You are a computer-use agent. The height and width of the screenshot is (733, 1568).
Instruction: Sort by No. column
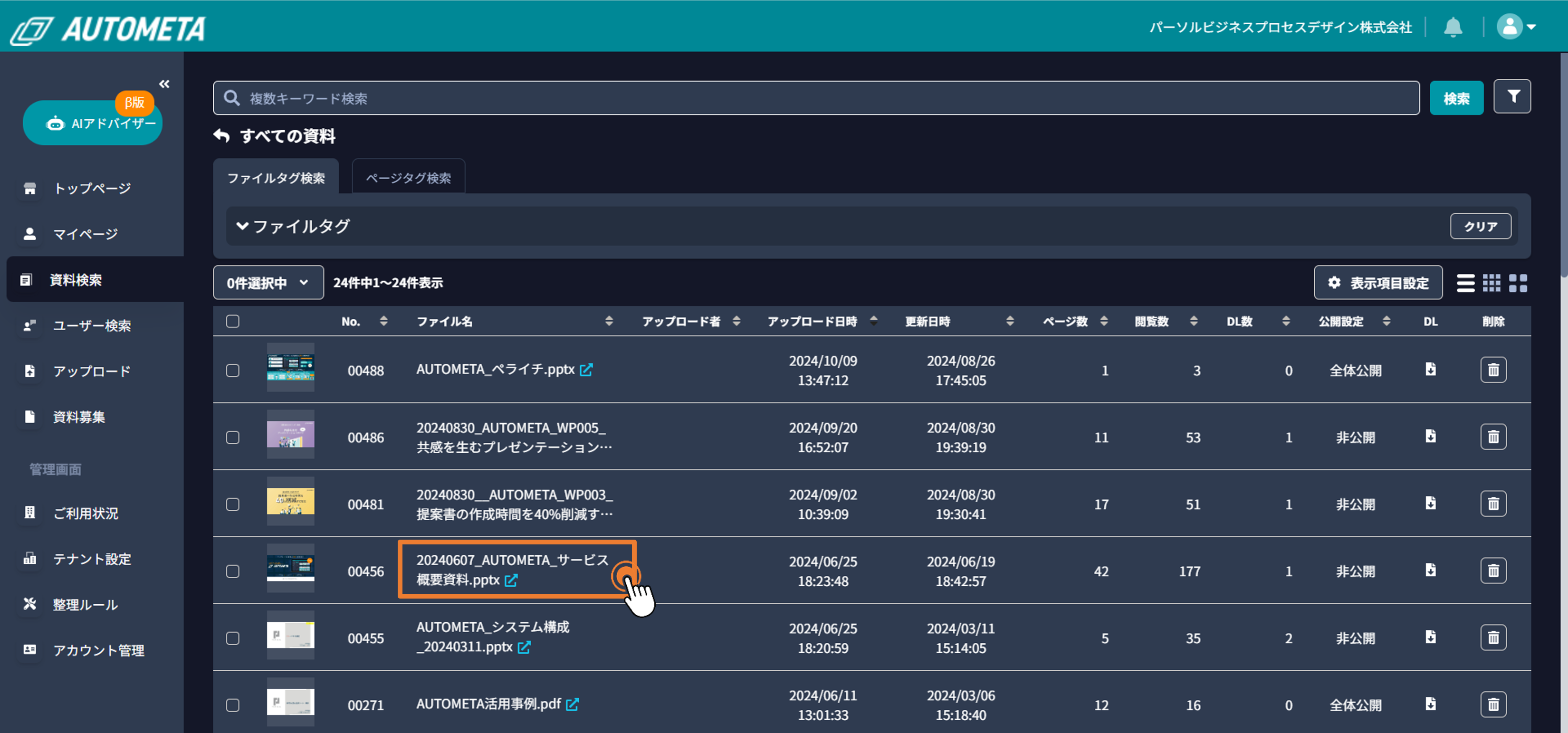[383, 322]
